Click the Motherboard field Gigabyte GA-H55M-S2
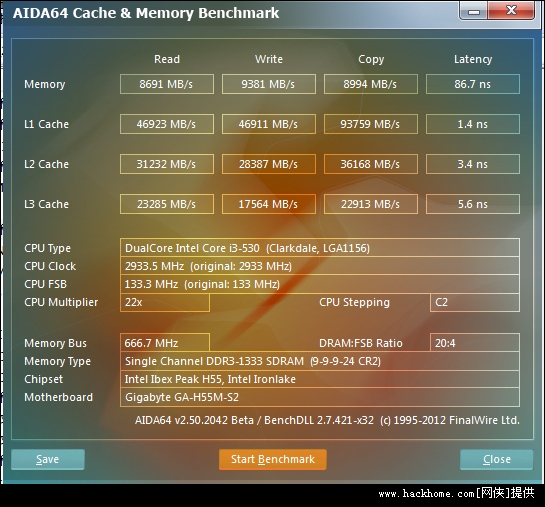 320,397
